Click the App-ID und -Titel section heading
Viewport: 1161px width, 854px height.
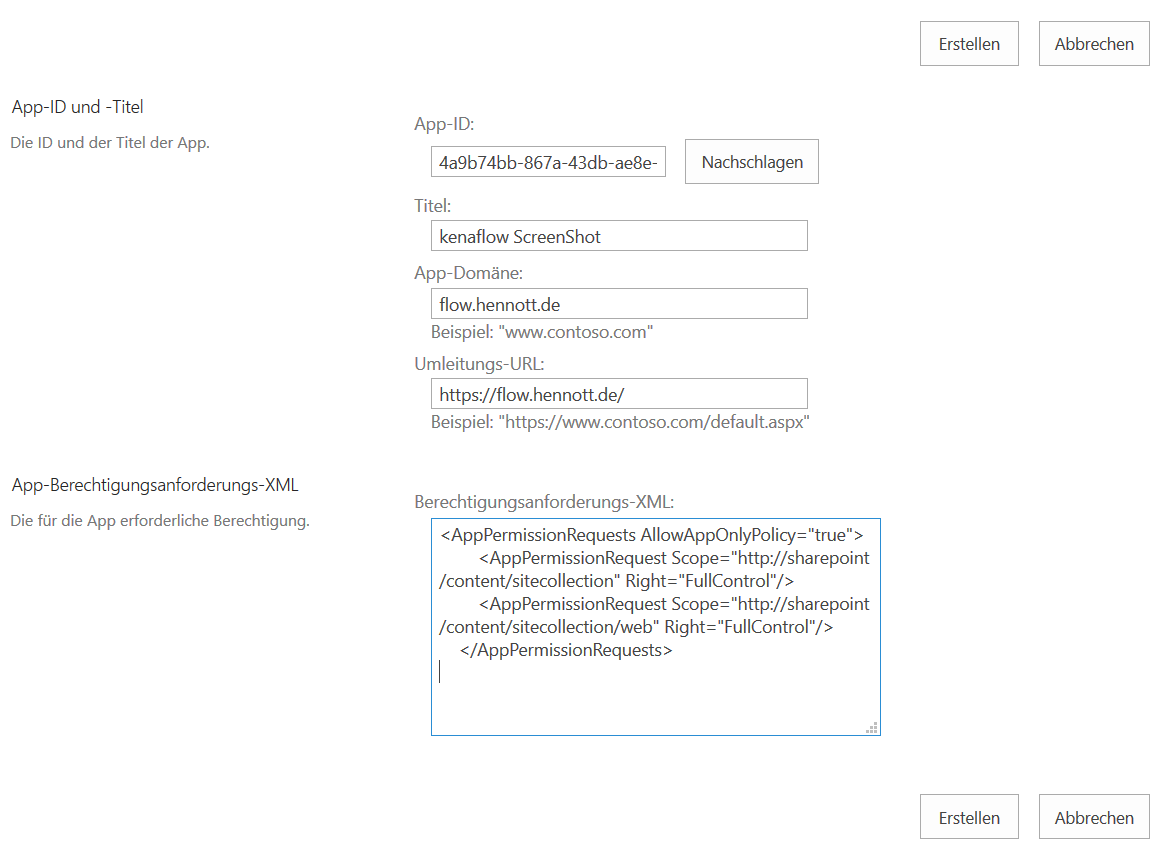pos(78,107)
